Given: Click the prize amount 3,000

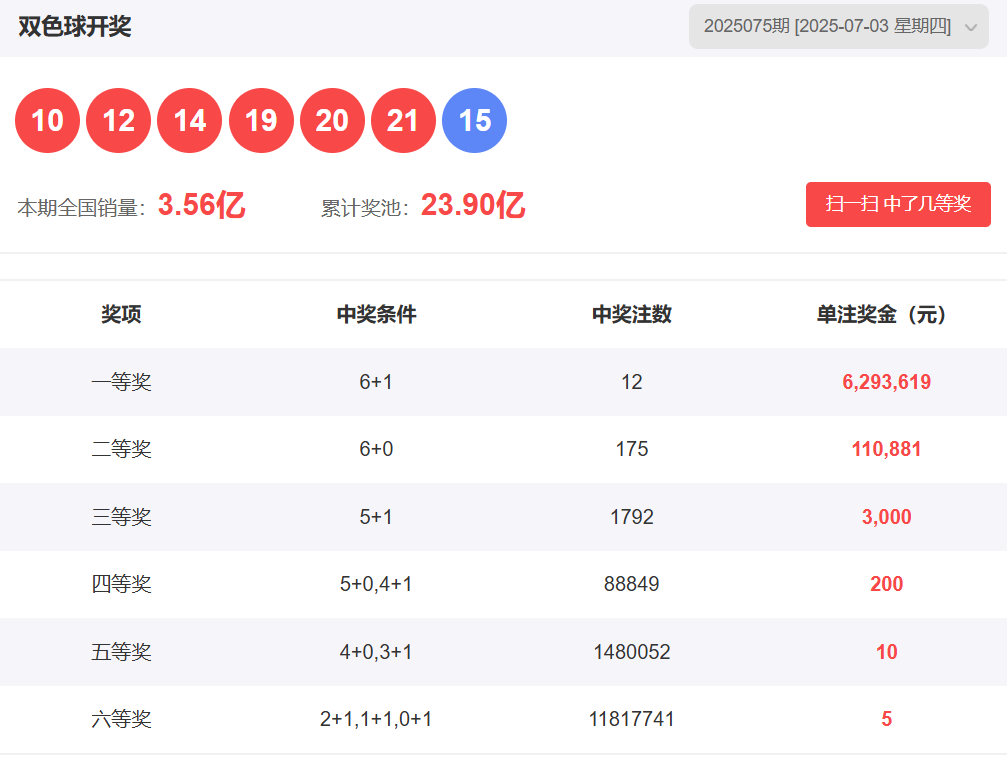Looking at the screenshot, I should point(886,517).
